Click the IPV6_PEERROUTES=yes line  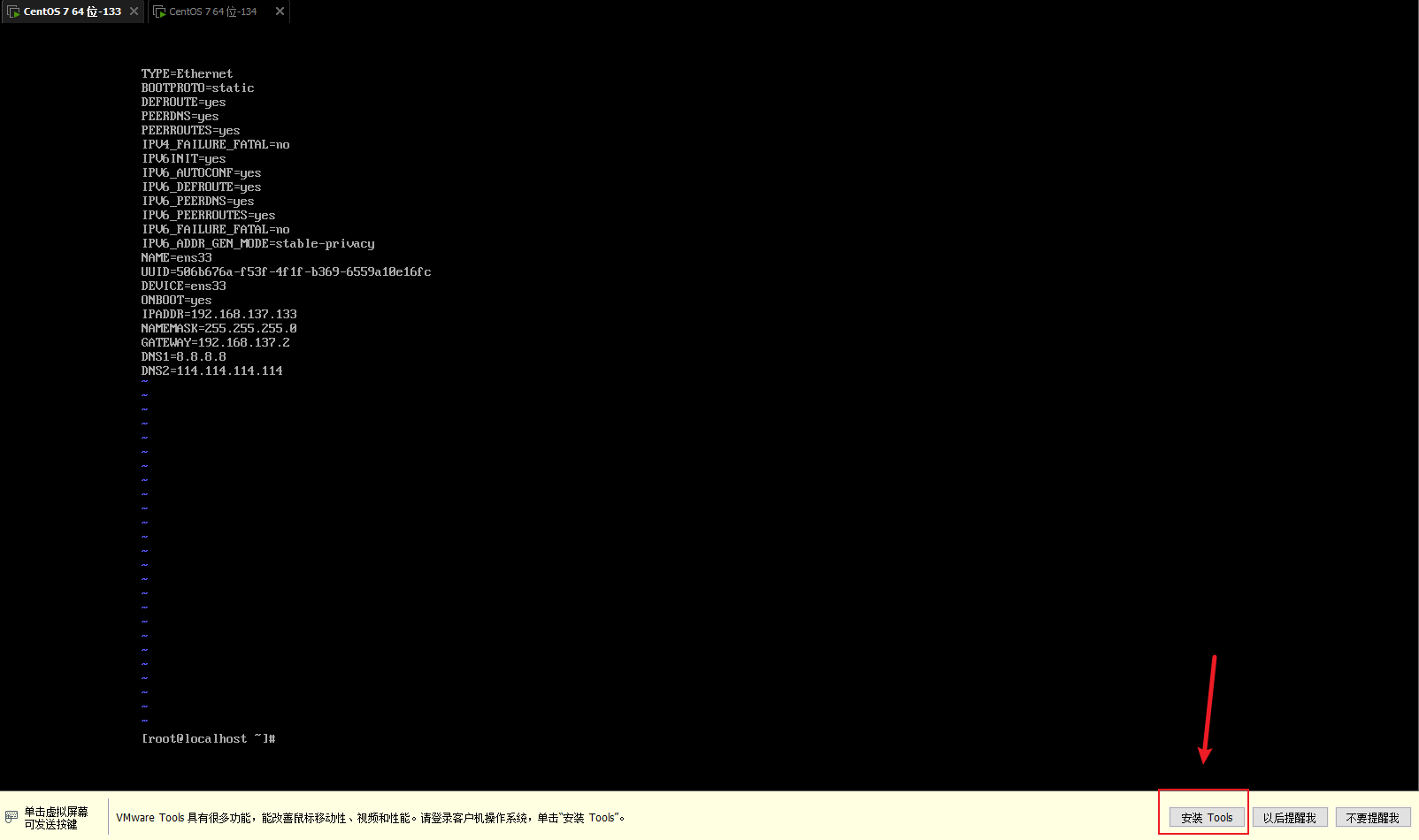[208, 215]
